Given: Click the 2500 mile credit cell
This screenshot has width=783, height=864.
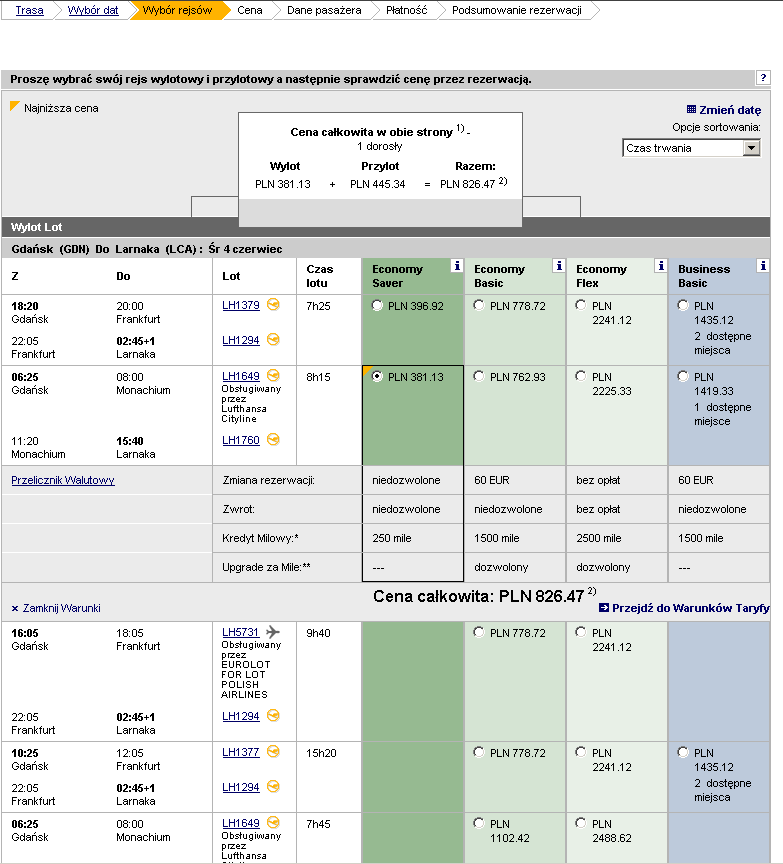Looking at the screenshot, I should tap(617, 538).
